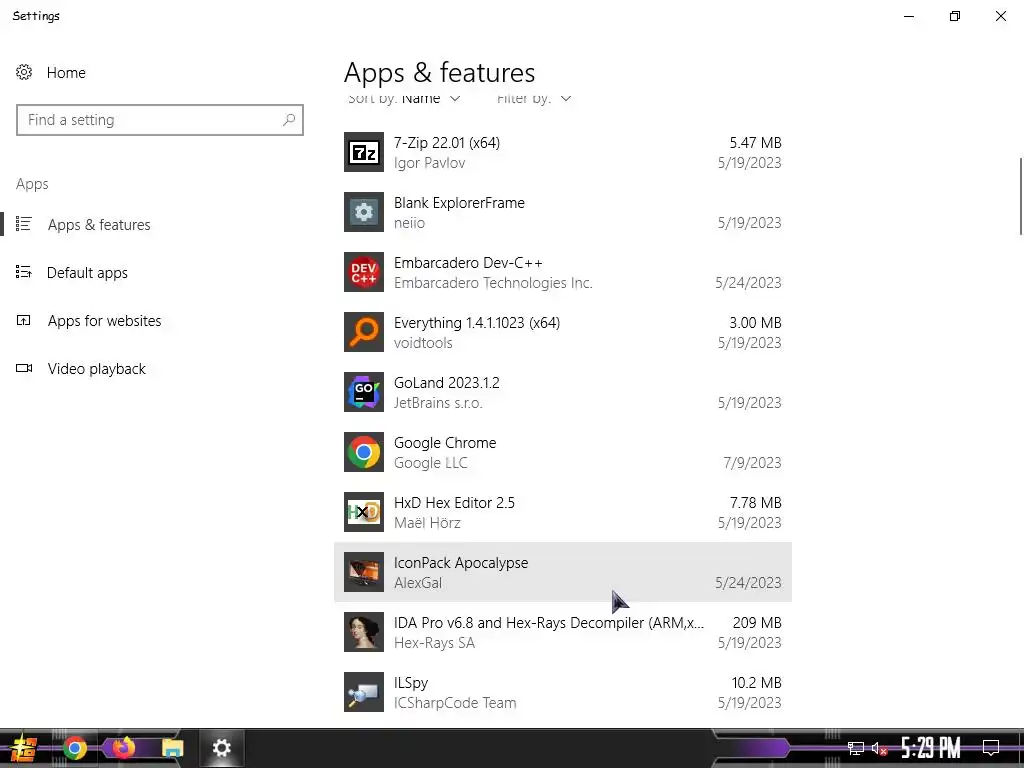The width and height of the screenshot is (1024, 768).
Task: Launch Firefox from the taskbar
Action: [123, 748]
